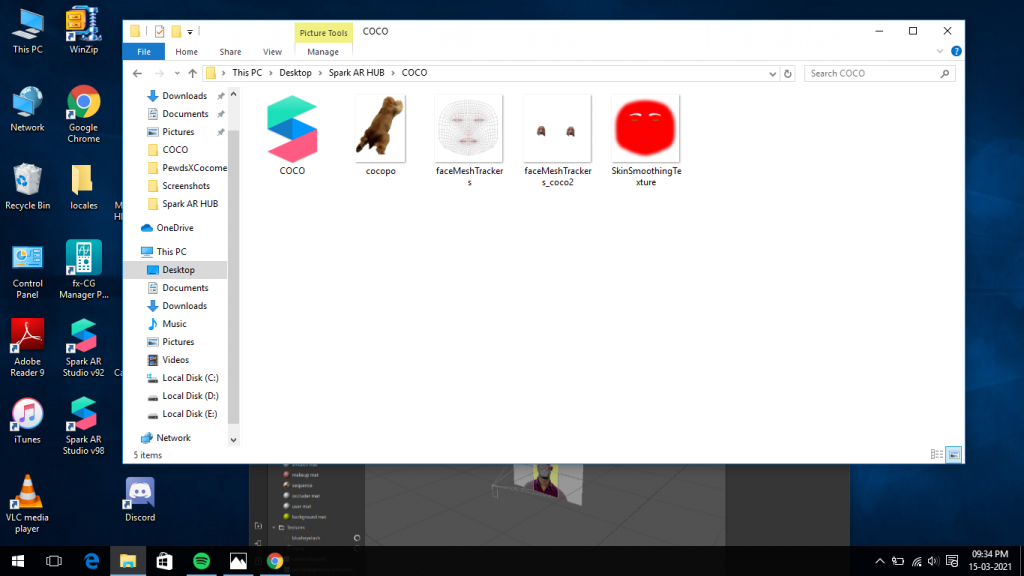Switch to the View ribbon tab
1024x576 pixels.
272,52
